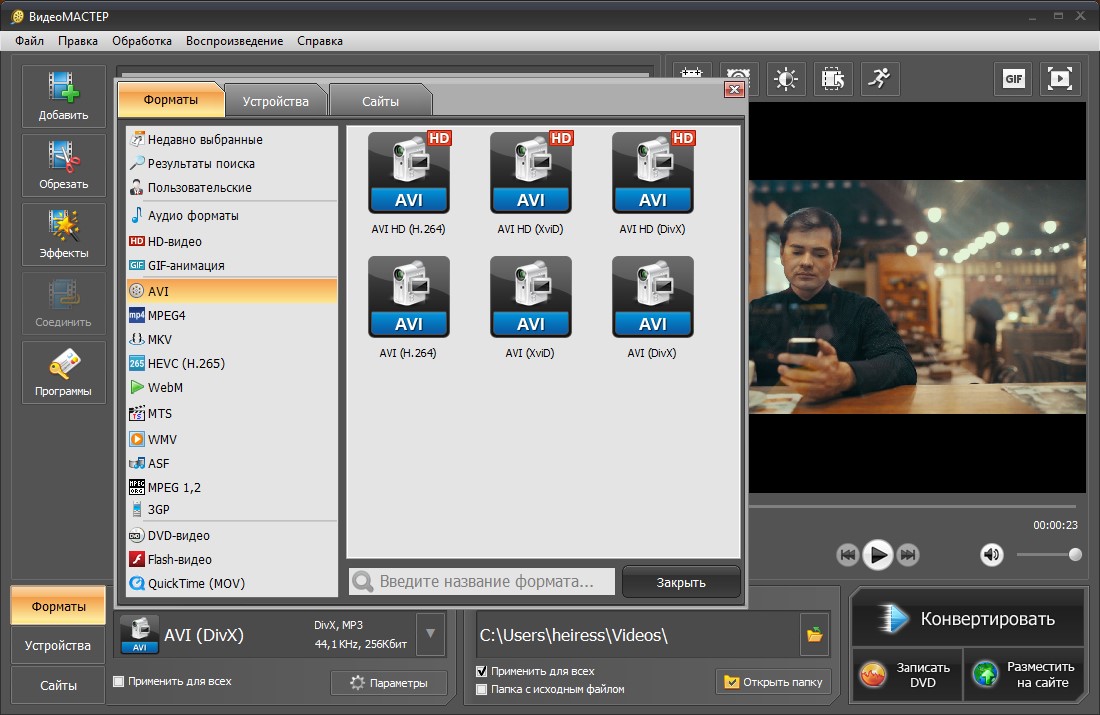Viewport: 1100px width, 715px height.
Task: Select HEVC (H.265) category
Action: pos(232,363)
